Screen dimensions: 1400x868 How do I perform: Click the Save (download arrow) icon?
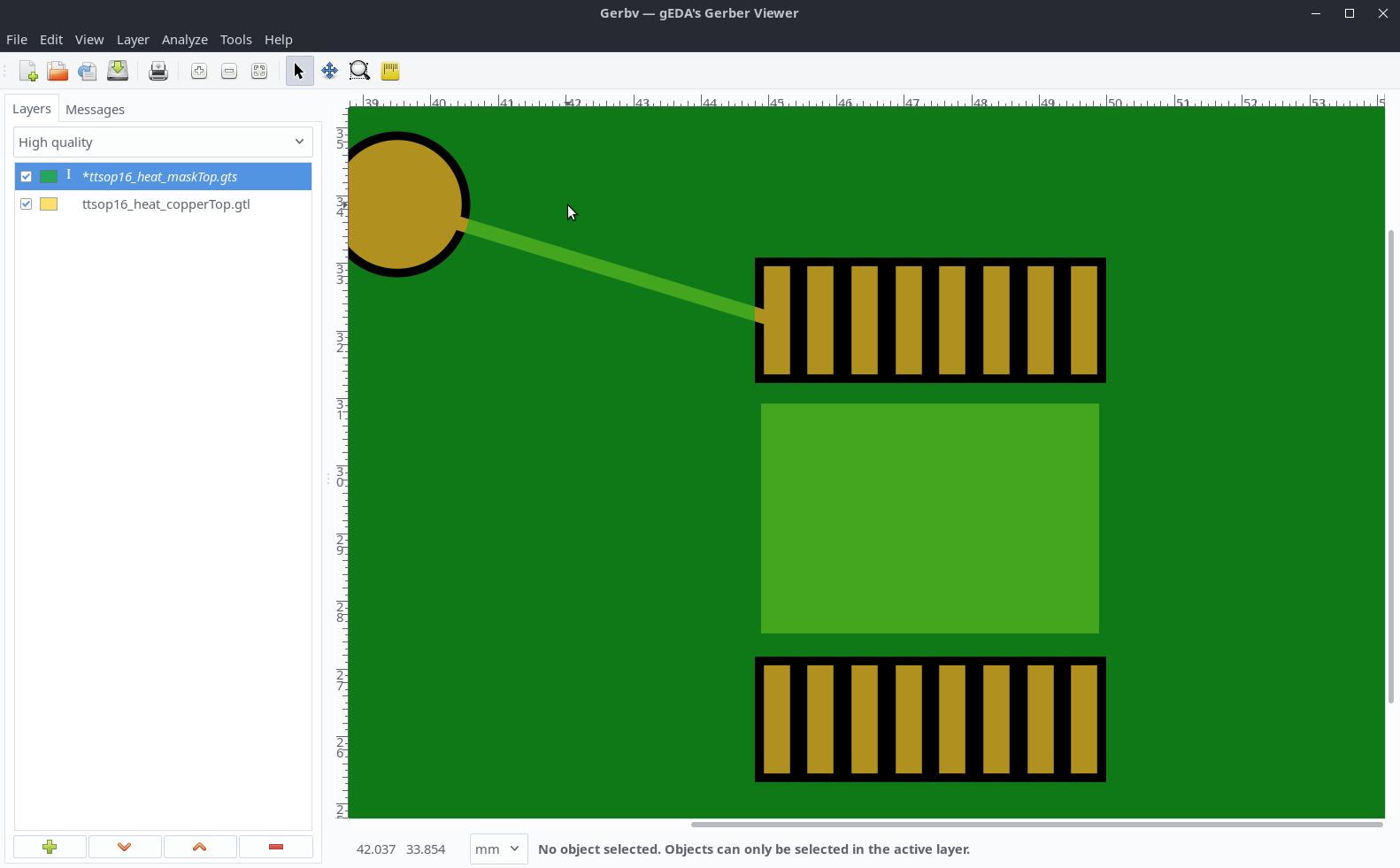[118, 72]
